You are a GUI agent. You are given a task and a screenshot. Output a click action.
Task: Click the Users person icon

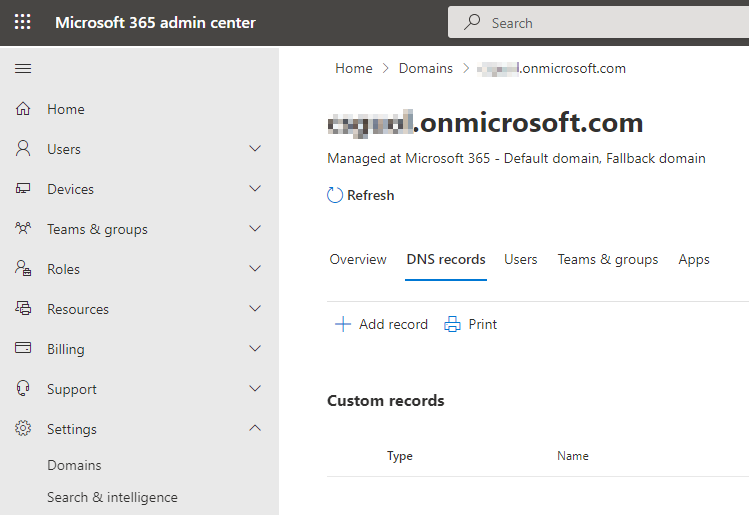(x=23, y=149)
